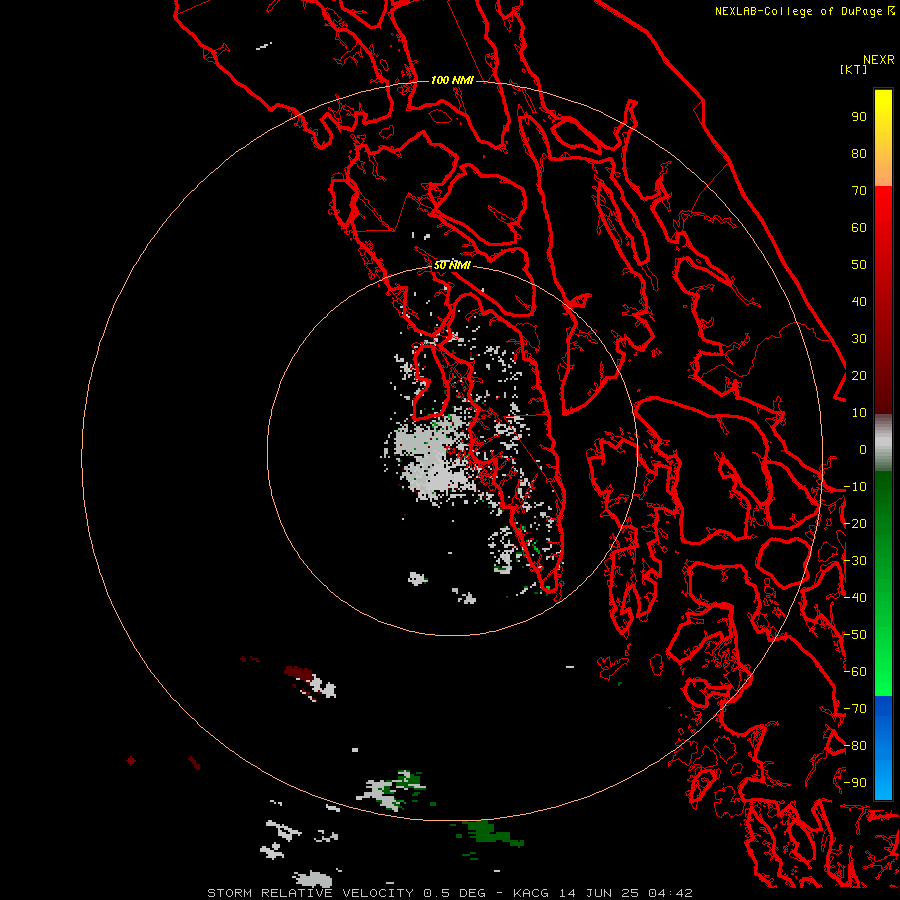Click the -30 value on velocity scale
Screen dimensions: 900x900
(855, 561)
